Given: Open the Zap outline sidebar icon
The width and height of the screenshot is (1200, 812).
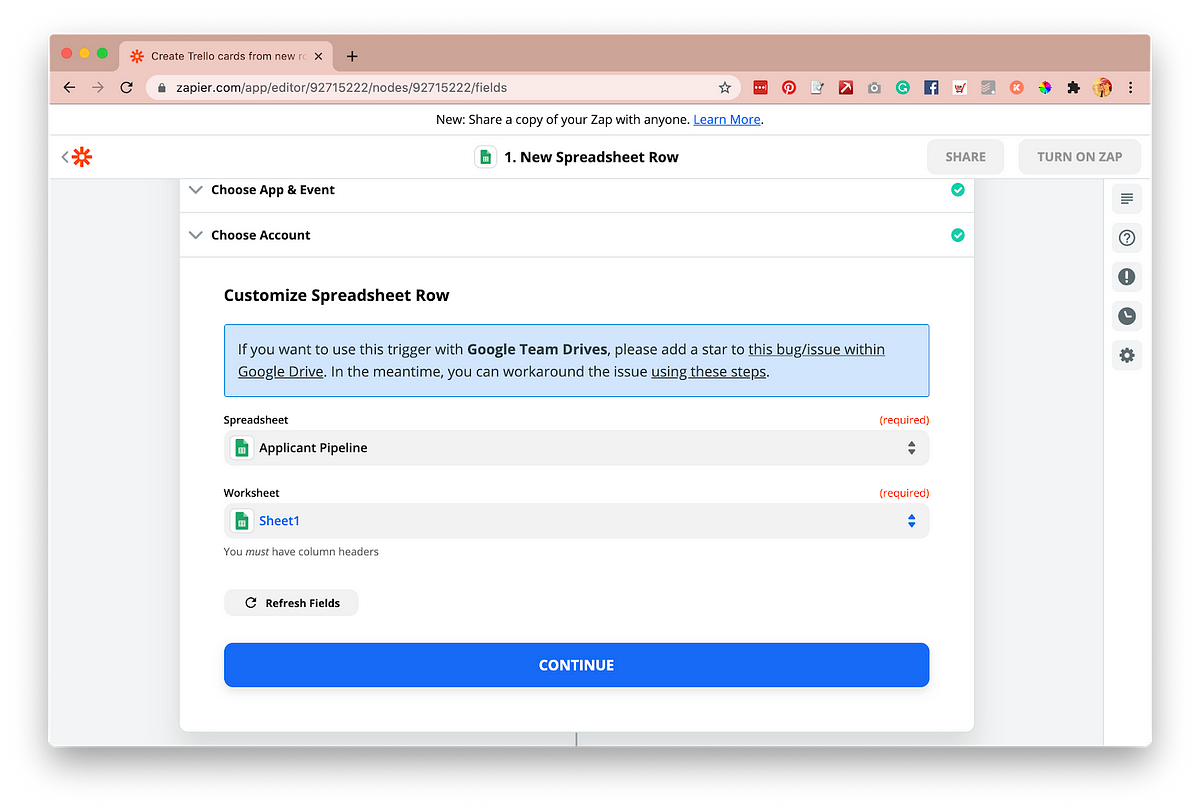Looking at the screenshot, I should [x=1127, y=199].
